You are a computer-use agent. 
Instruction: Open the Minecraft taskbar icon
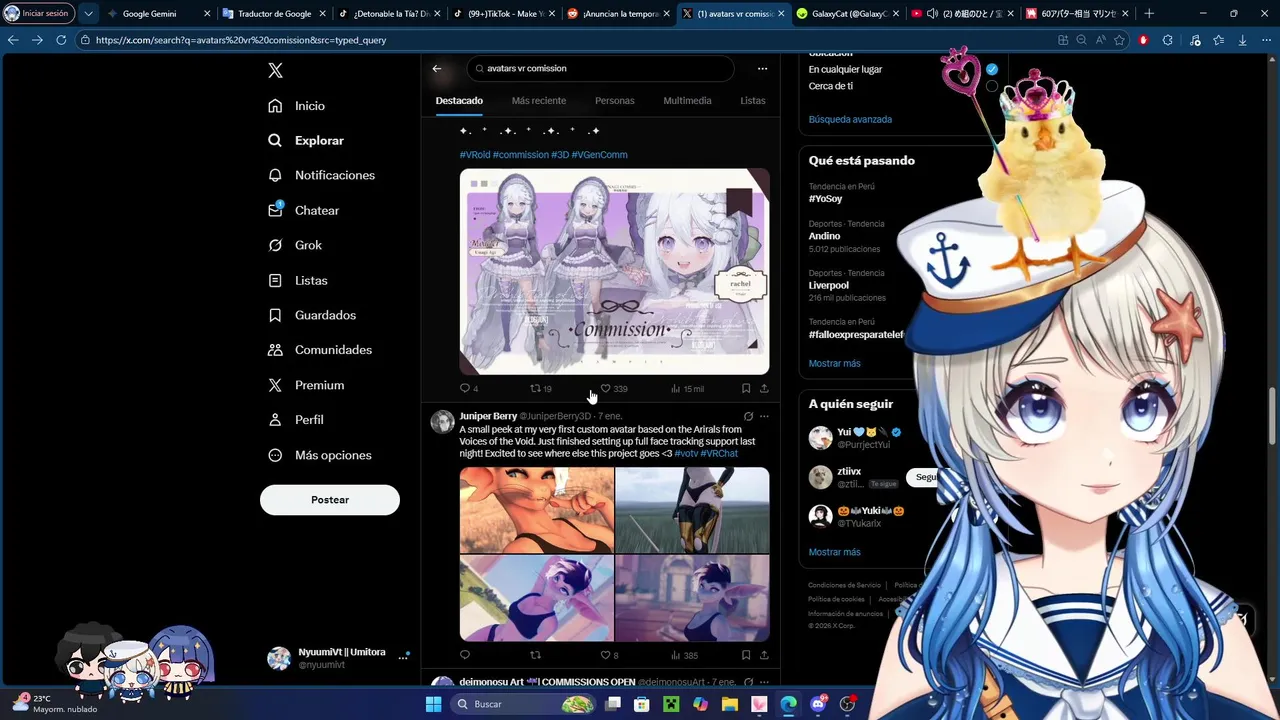pos(671,704)
